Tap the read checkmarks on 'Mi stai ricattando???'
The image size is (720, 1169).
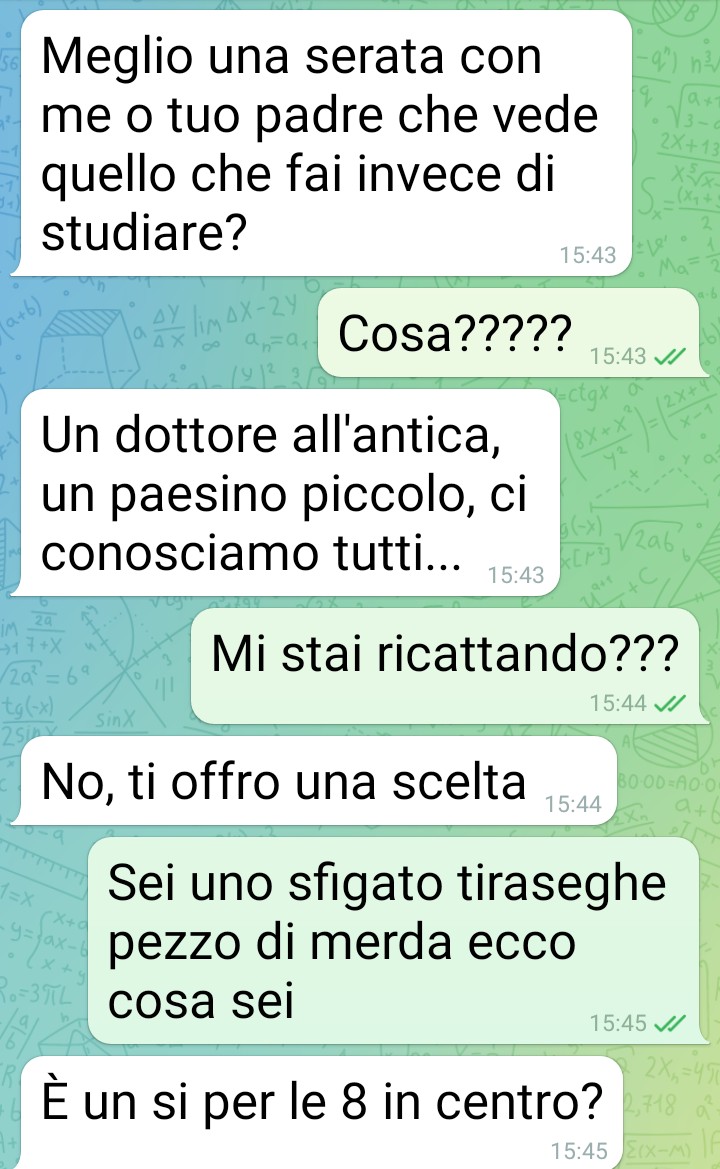[x=669, y=703]
